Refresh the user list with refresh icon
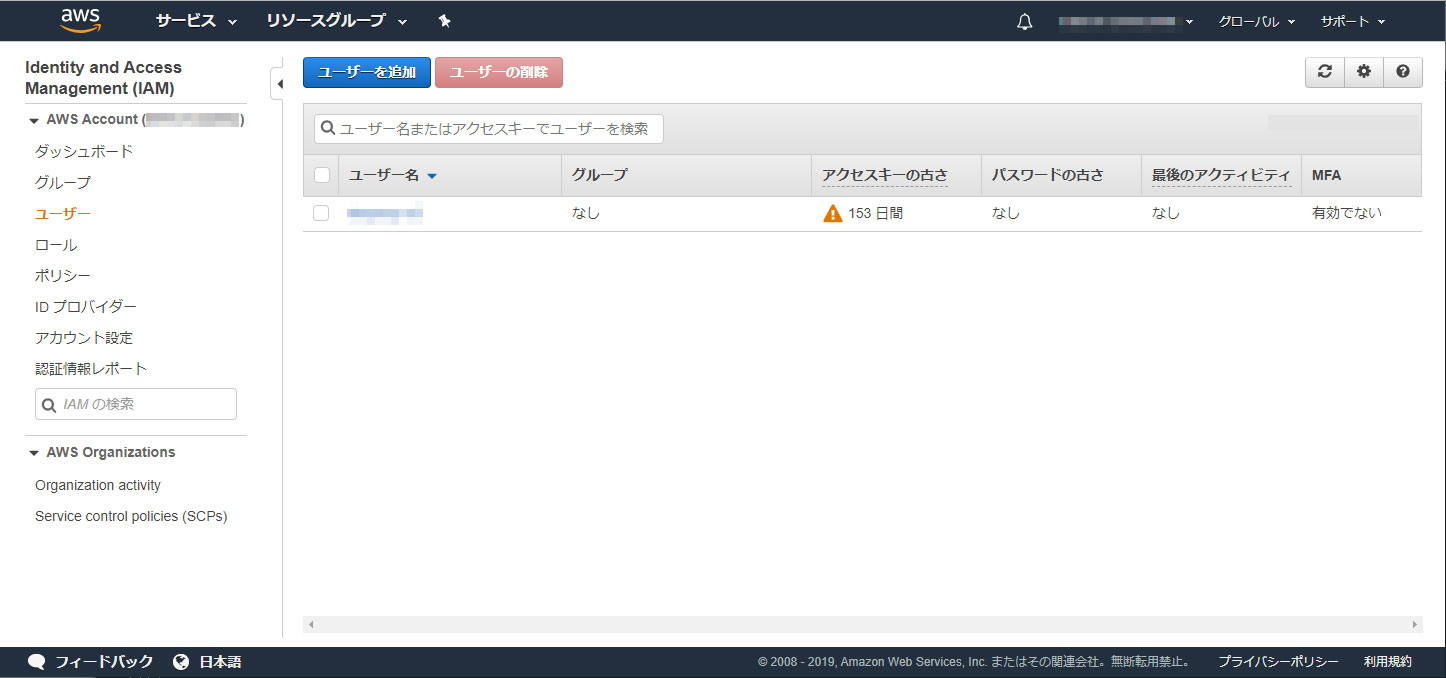1446x678 pixels. [1325, 72]
